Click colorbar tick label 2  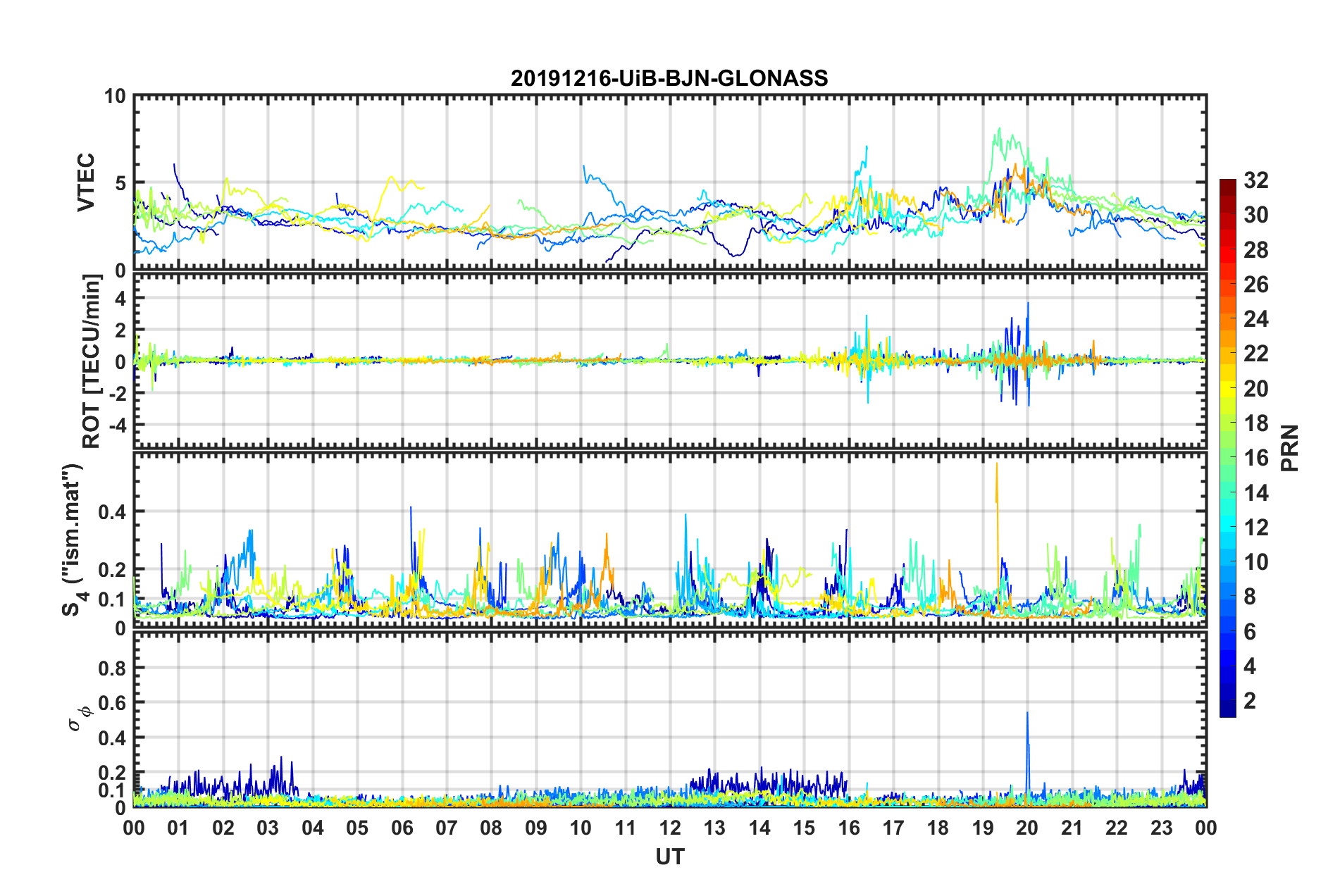(1250, 700)
